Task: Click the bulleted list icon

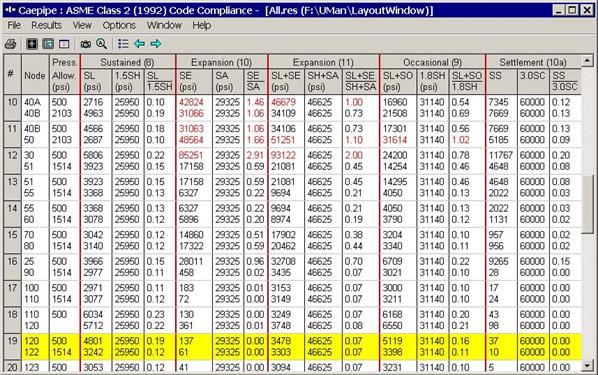Action: [x=123, y=44]
